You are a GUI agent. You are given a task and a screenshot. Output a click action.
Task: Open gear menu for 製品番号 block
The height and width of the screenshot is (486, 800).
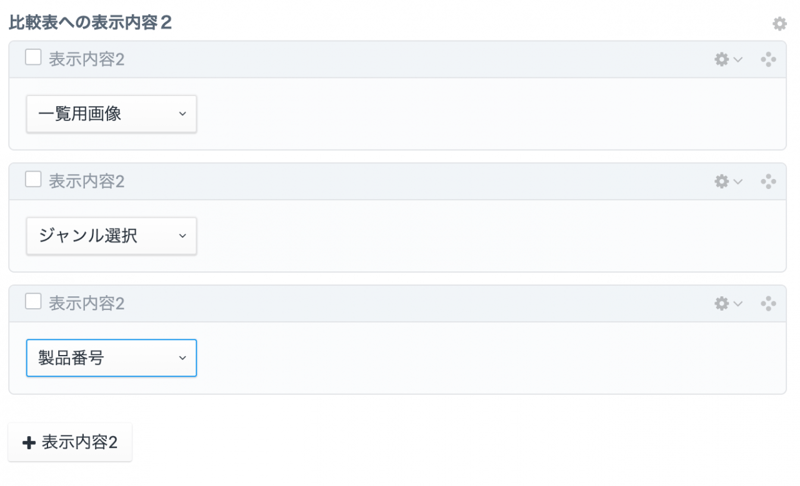(728, 304)
